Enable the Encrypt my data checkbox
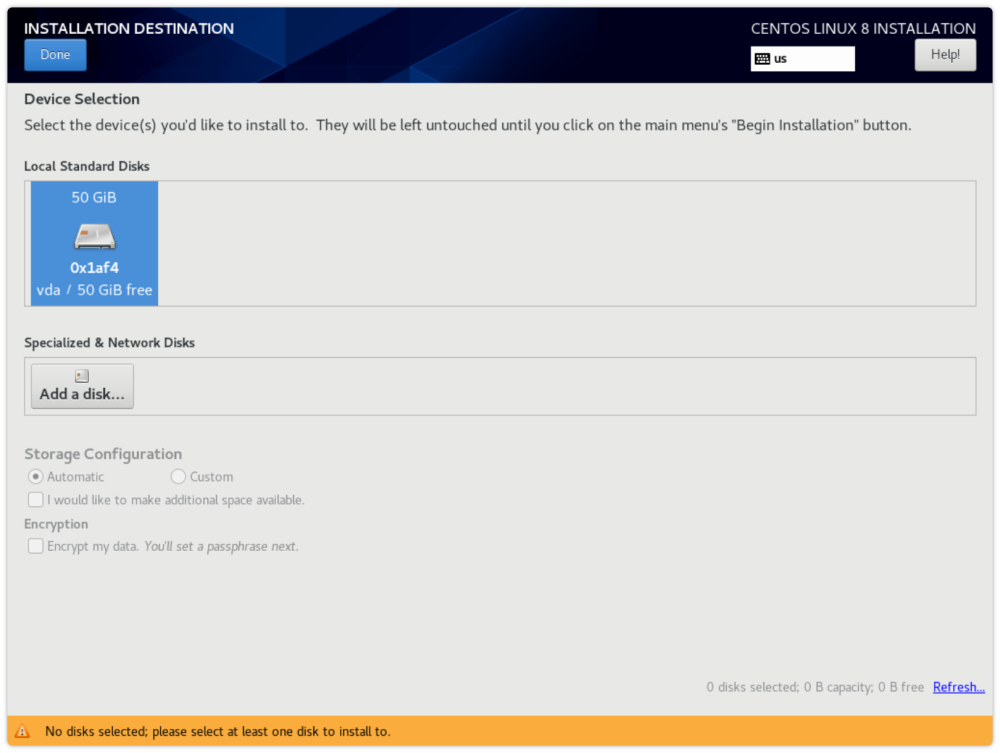 coord(36,546)
